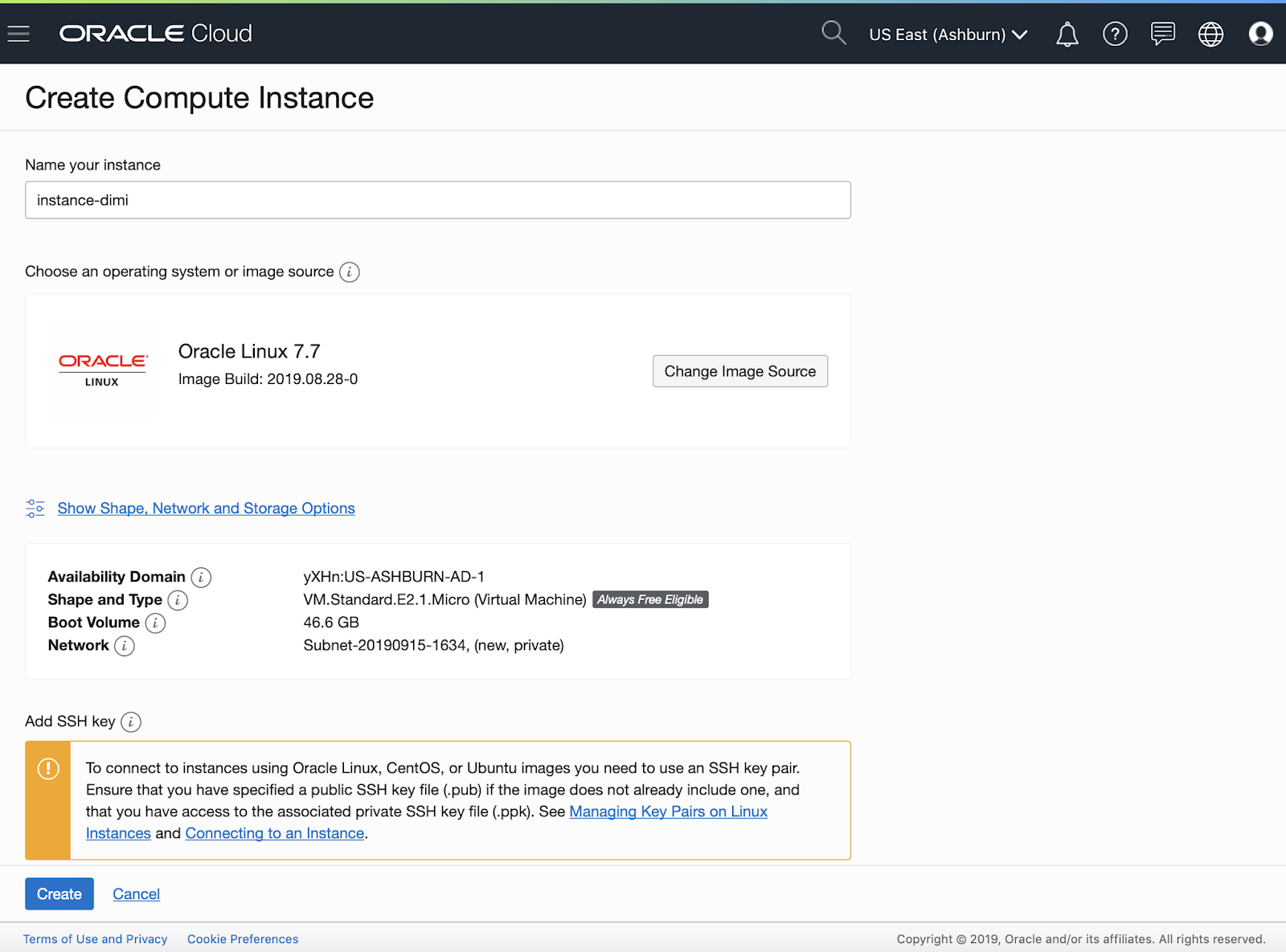This screenshot has height=952, width=1286.
Task: Click the image source info icon
Action: pos(348,272)
